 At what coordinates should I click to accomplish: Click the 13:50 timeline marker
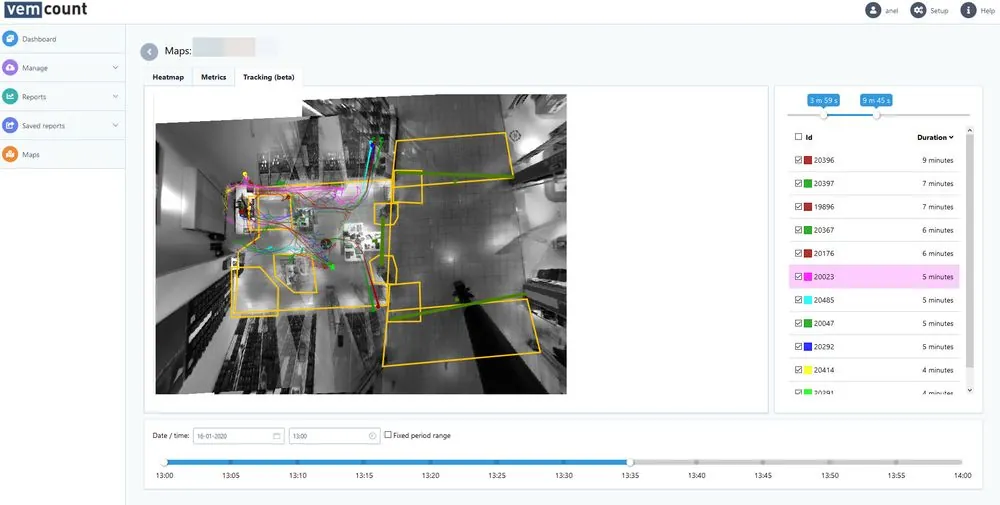coord(829,462)
